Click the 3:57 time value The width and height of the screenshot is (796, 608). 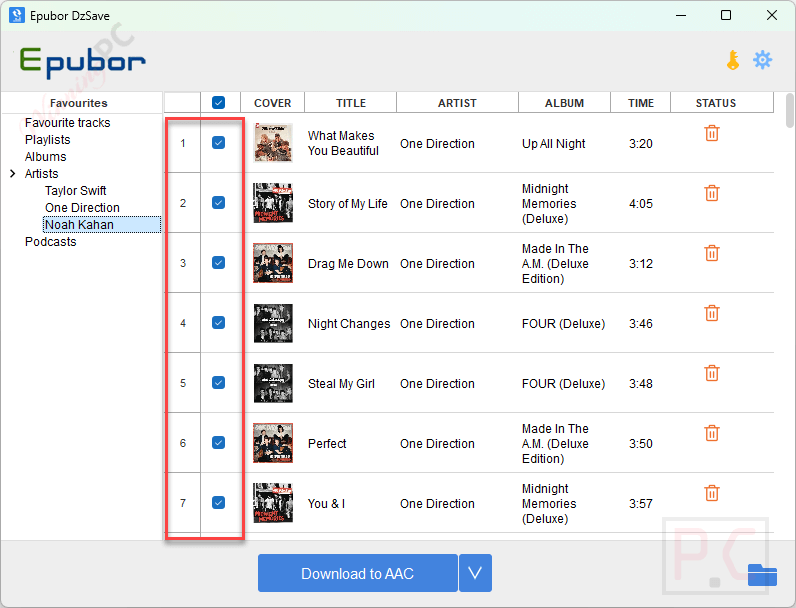[641, 503]
